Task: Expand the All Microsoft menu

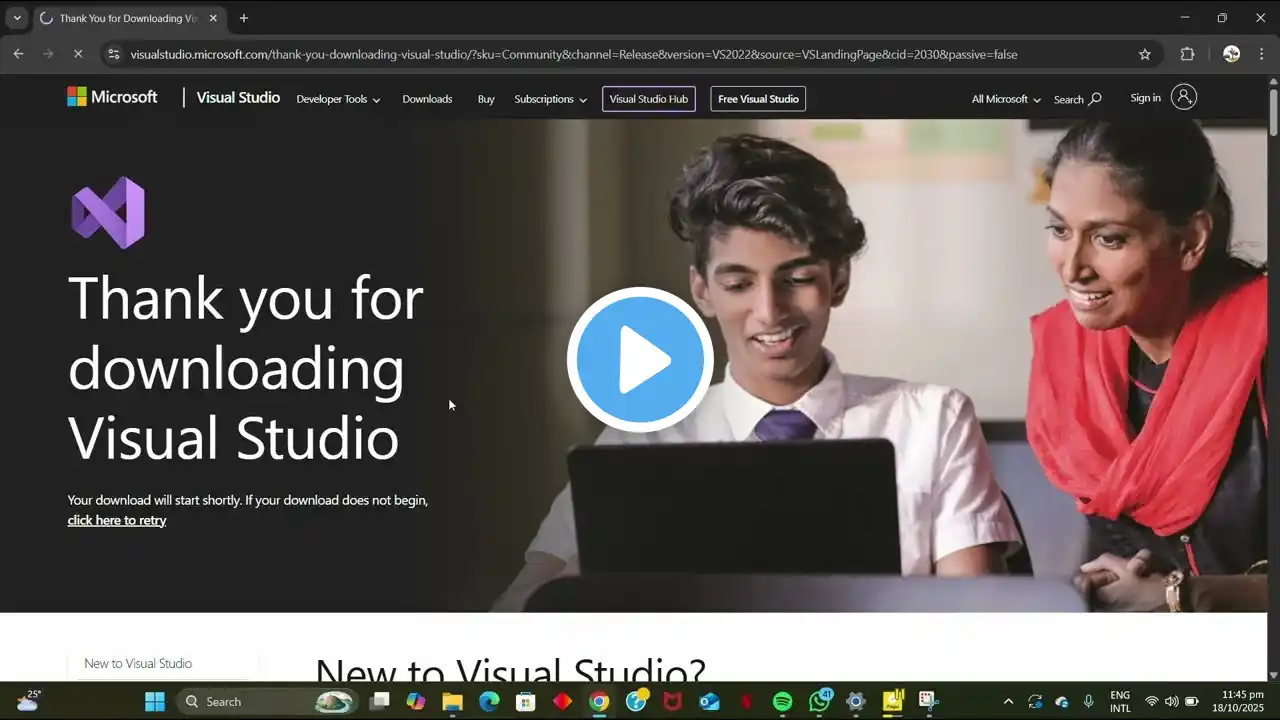Action: pyautogui.click(x=1006, y=99)
